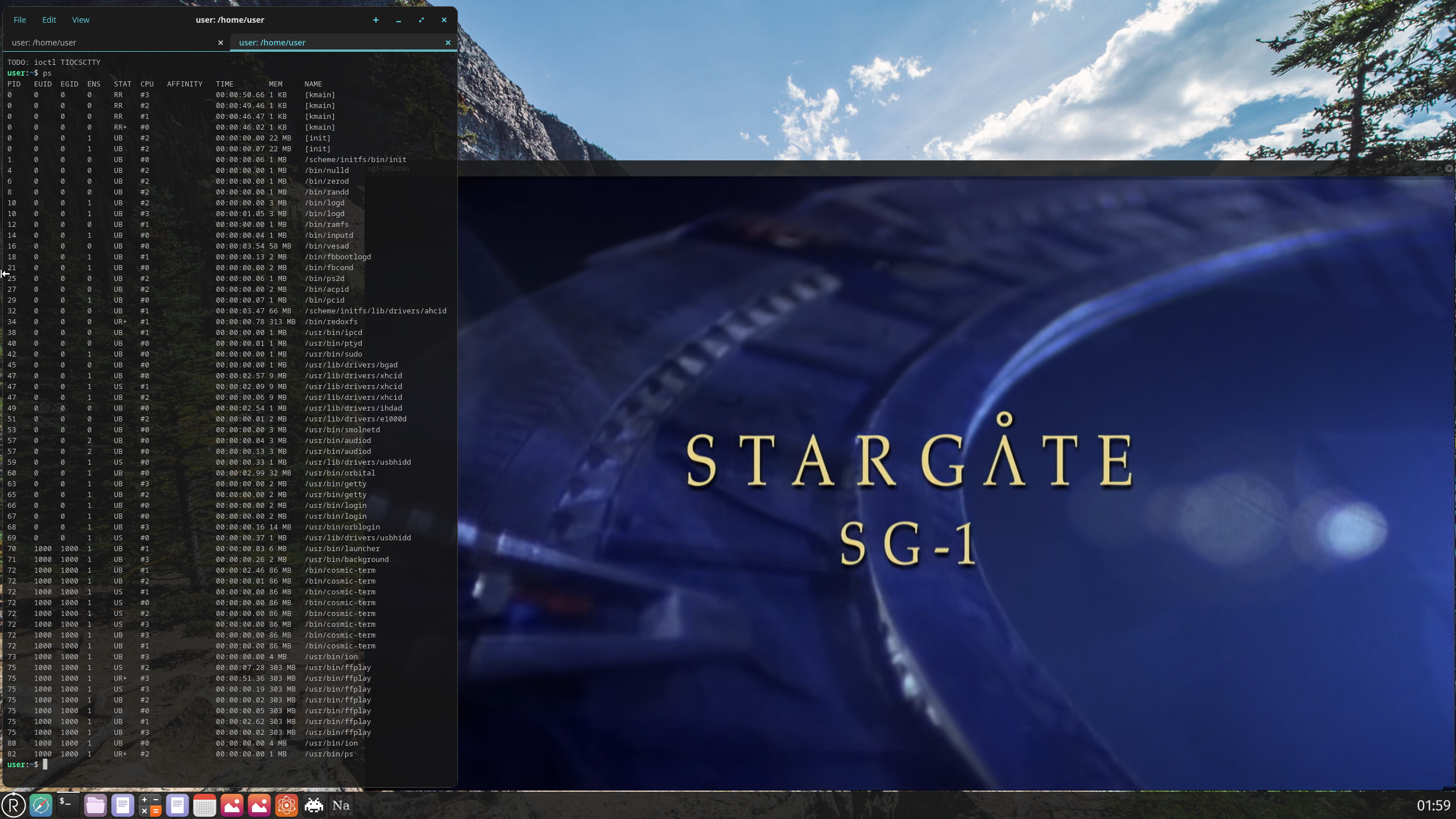
Task: Open the Edit menu
Action: pos(49,20)
